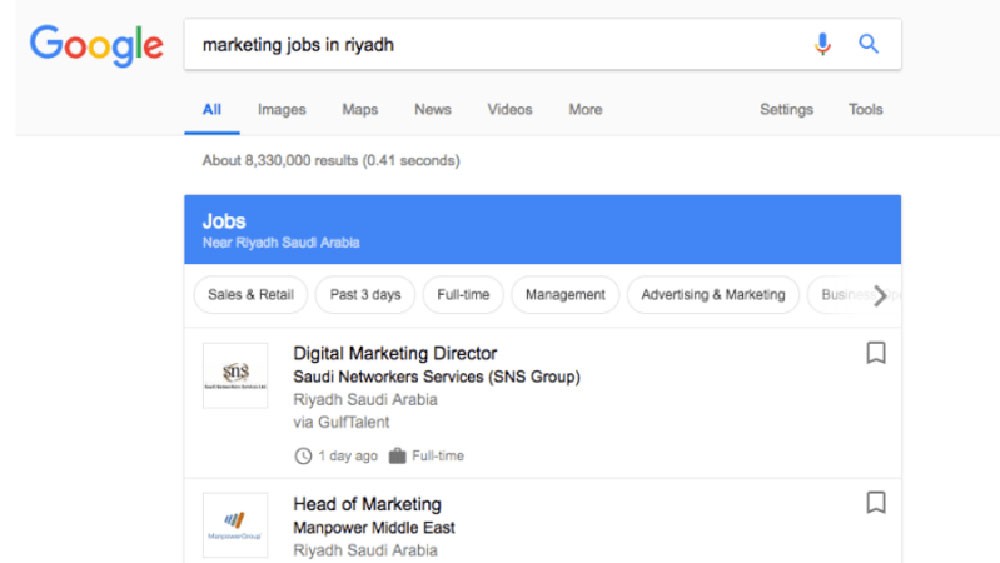Apply the Past 3 days filter

[x=365, y=295]
